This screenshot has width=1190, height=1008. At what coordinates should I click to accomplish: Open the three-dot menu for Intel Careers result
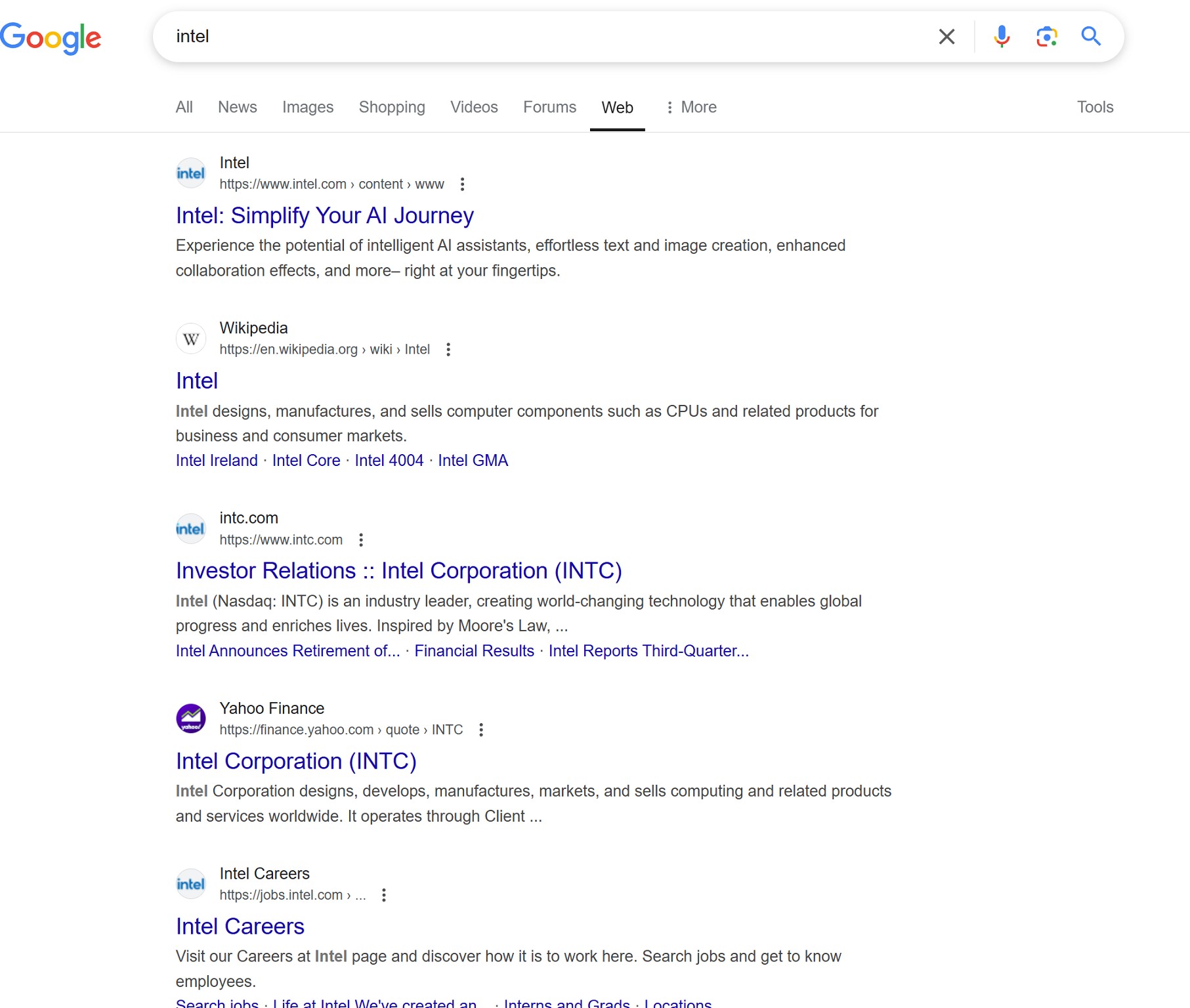click(384, 895)
